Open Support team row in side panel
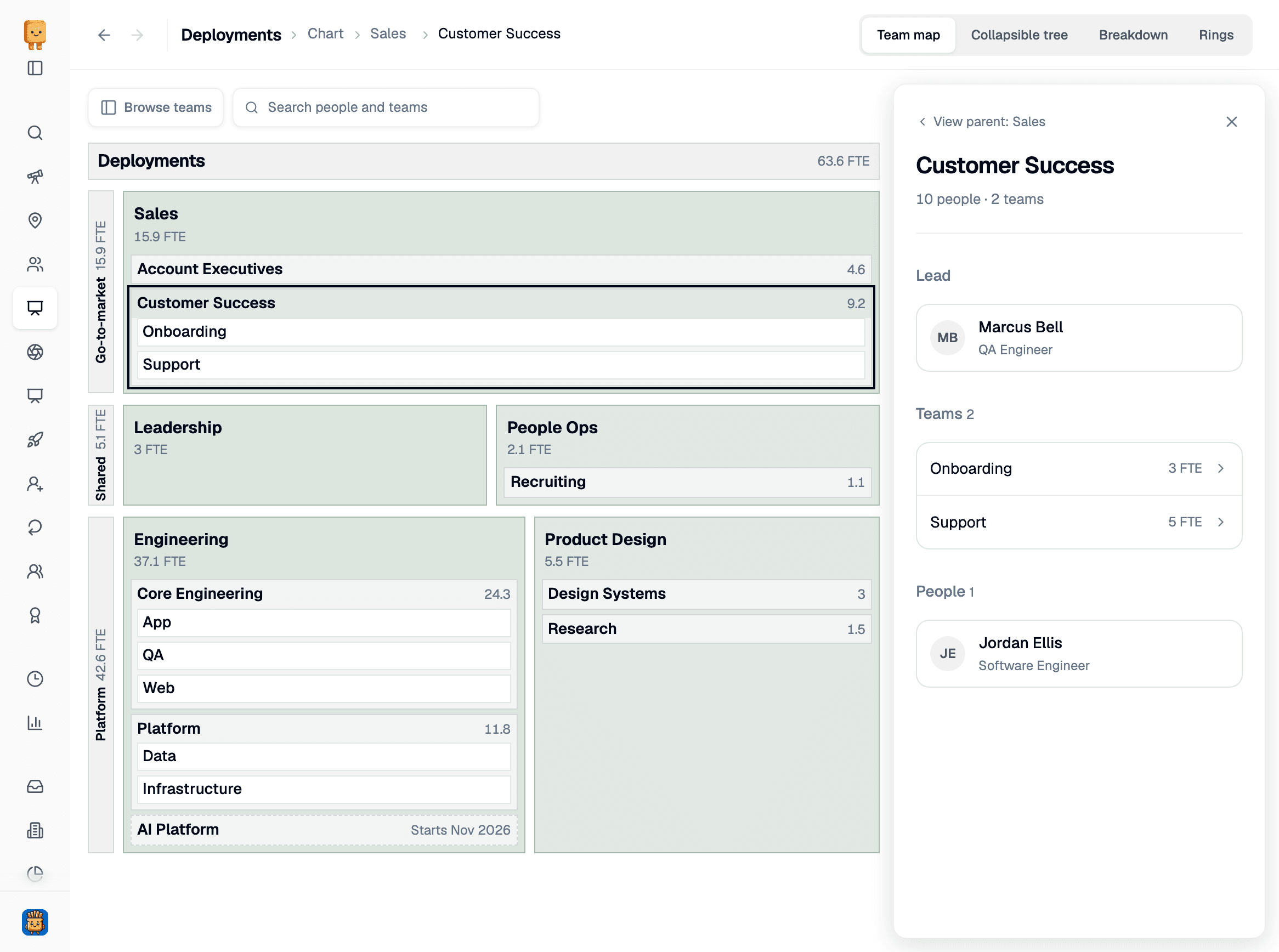Screen dimensions: 1279x952 tap(1078, 522)
